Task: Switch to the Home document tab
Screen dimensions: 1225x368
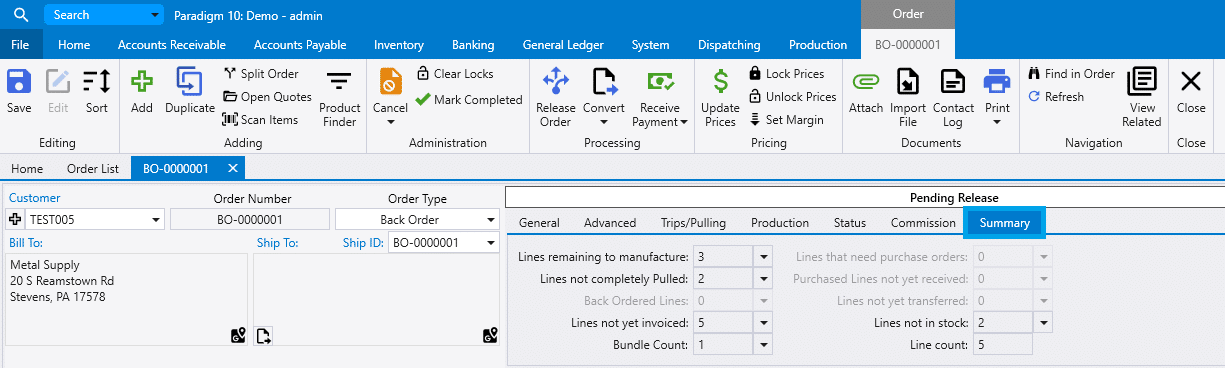Action: coord(27,168)
